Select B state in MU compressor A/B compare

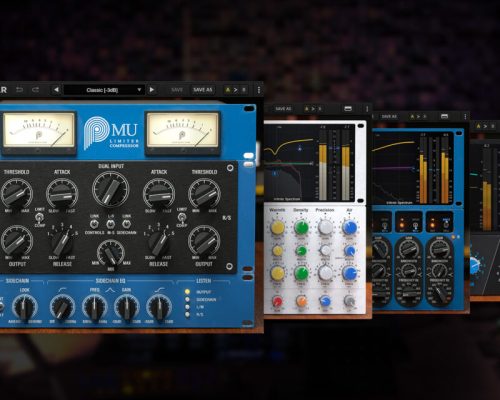click(244, 90)
